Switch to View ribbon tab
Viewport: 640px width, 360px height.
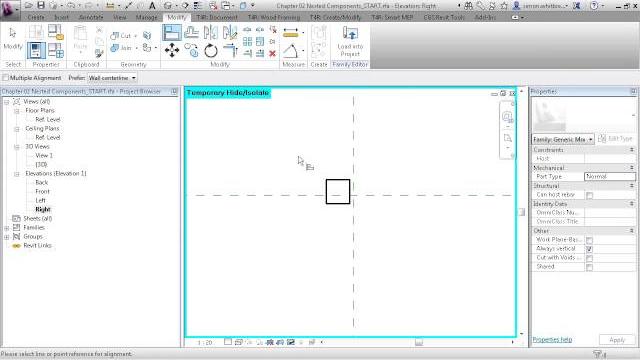point(120,18)
